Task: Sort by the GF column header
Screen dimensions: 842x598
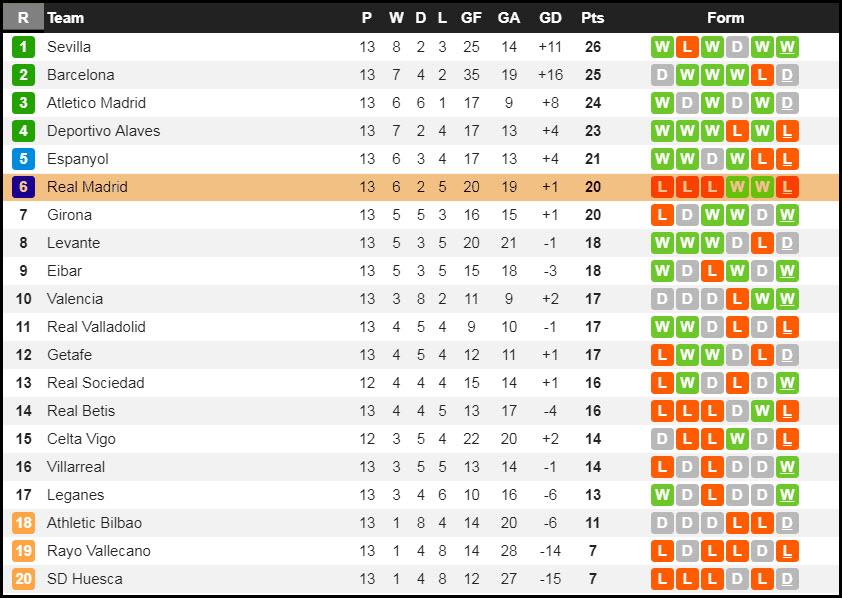Action: pos(471,18)
